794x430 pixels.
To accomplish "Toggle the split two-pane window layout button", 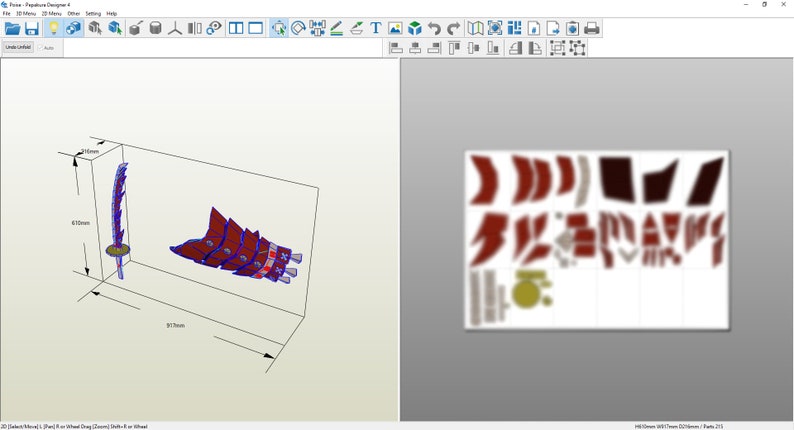I will [x=236, y=28].
